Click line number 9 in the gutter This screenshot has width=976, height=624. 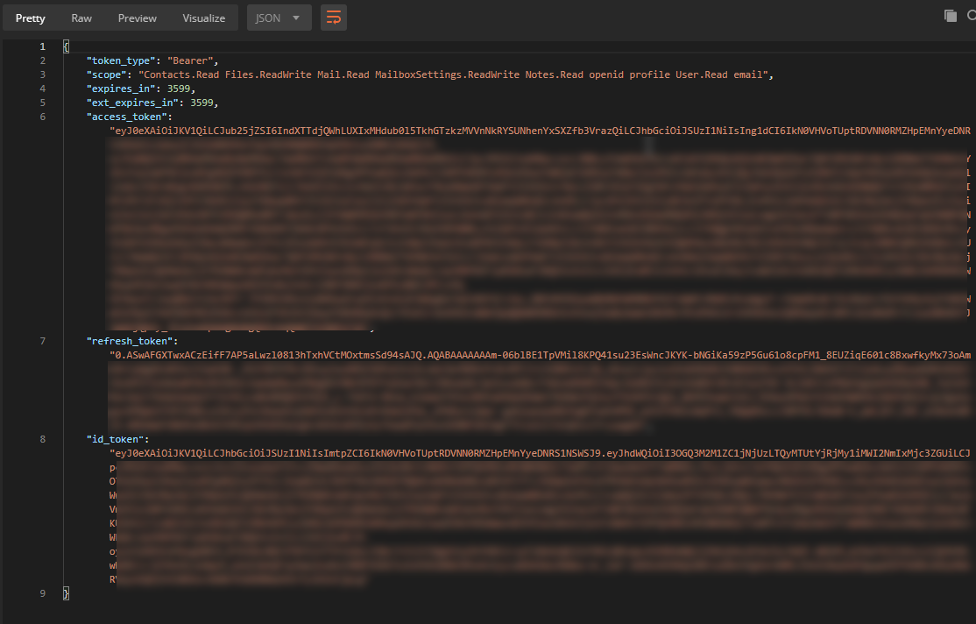pos(42,593)
